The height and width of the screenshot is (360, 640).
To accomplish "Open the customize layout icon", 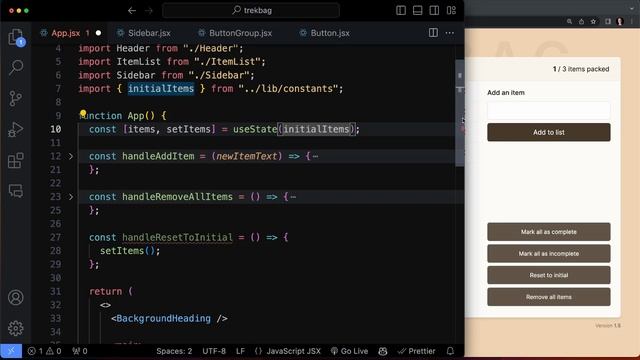I will click(x=451, y=11).
